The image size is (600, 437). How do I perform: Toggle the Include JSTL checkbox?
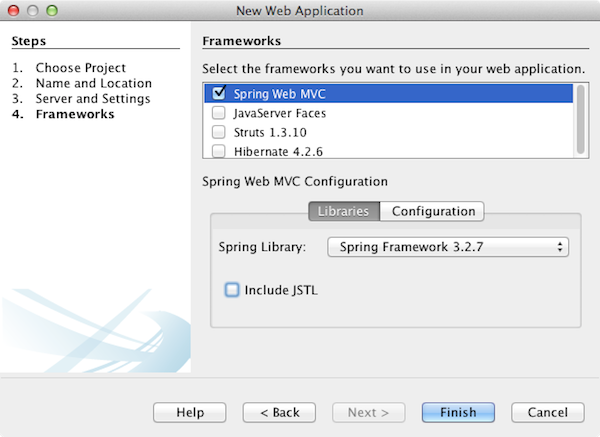click(232, 290)
